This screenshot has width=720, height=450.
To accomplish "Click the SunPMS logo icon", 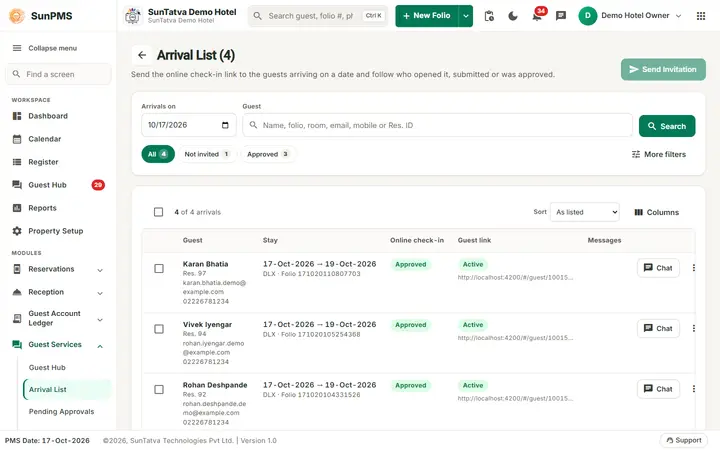I will 17,16.
